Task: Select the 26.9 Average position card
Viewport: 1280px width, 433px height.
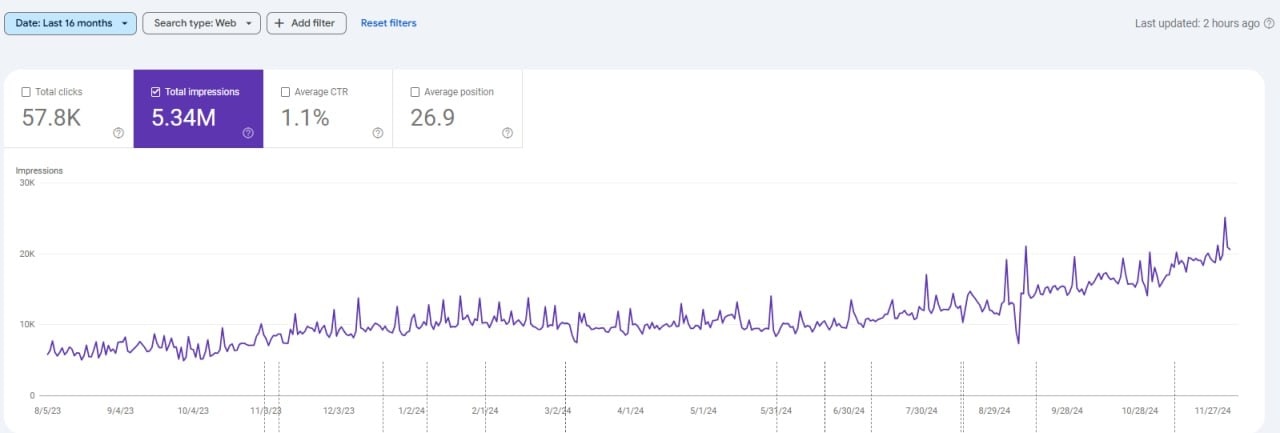Action: coord(457,109)
